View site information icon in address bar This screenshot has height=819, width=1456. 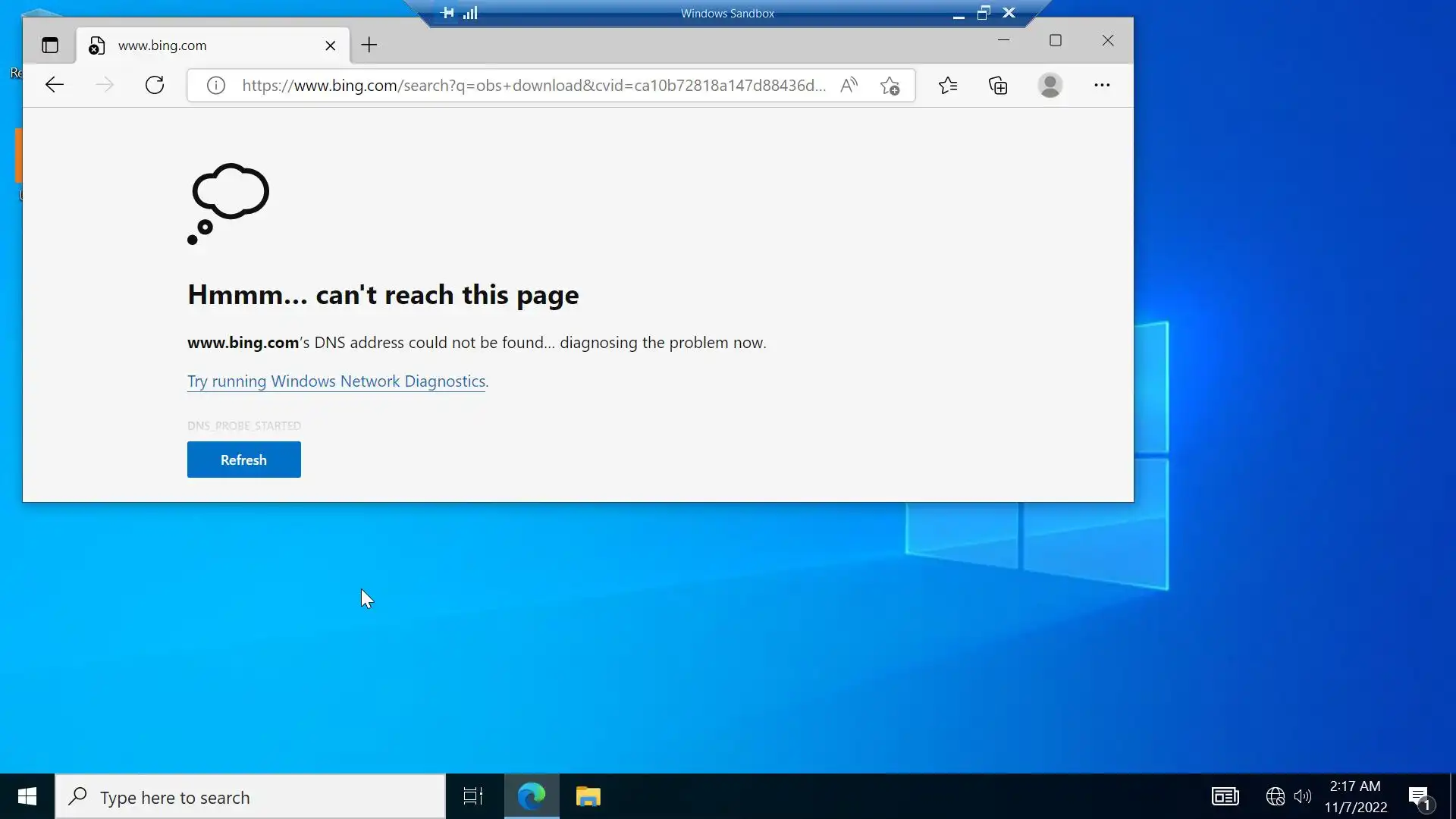(216, 86)
